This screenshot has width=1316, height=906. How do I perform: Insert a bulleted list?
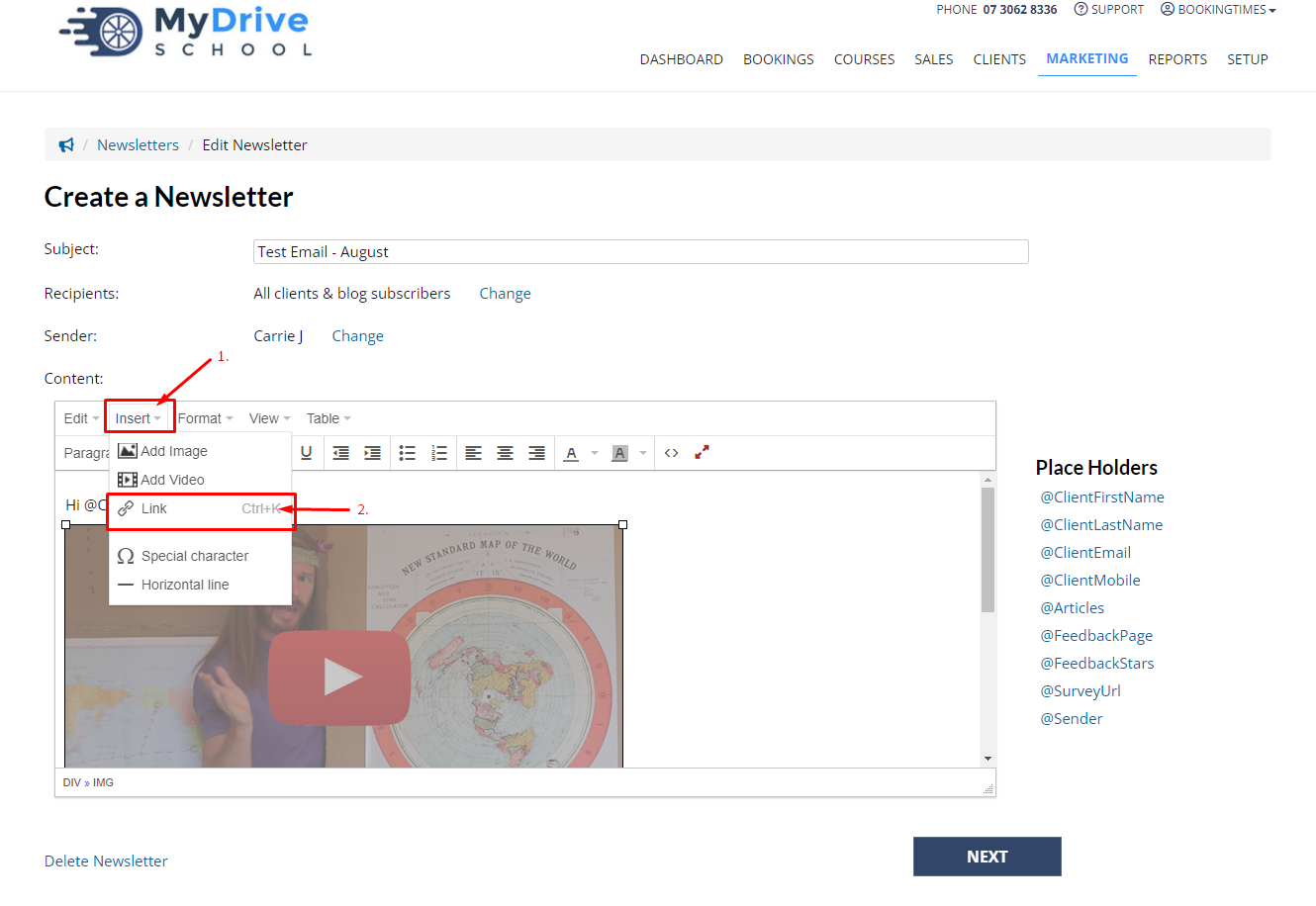tap(407, 453)
